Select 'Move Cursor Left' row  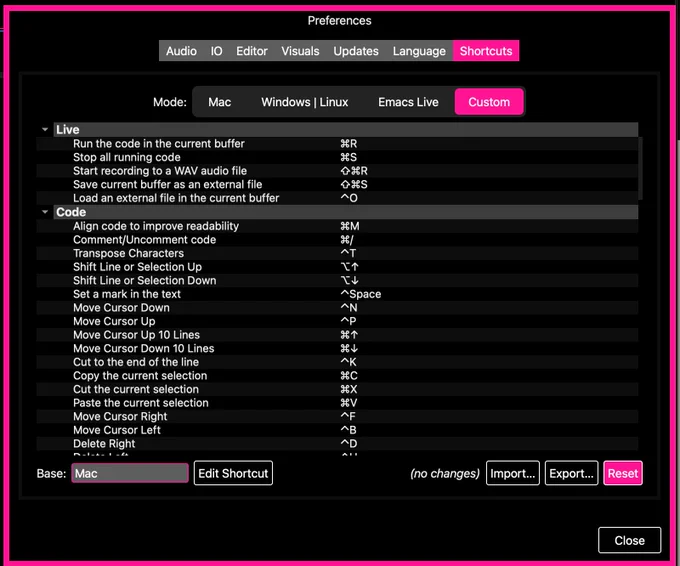[x=337, y=430]
